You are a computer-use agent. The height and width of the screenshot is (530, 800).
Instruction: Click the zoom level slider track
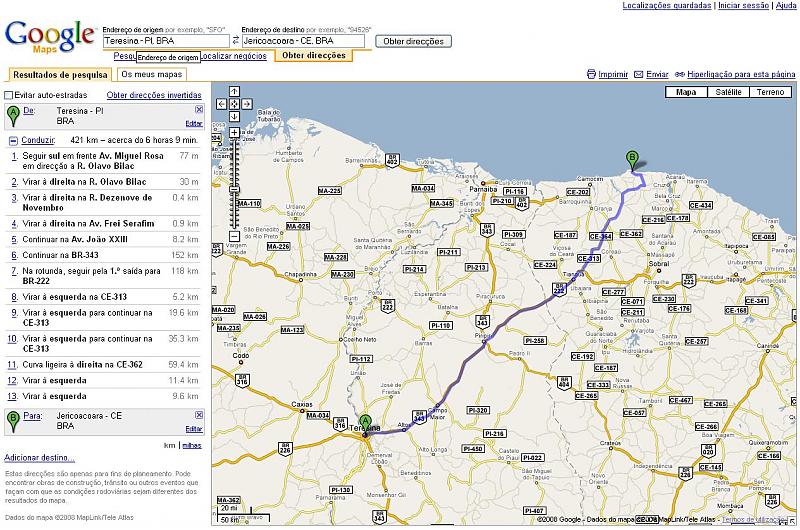(x=234, y=184)
